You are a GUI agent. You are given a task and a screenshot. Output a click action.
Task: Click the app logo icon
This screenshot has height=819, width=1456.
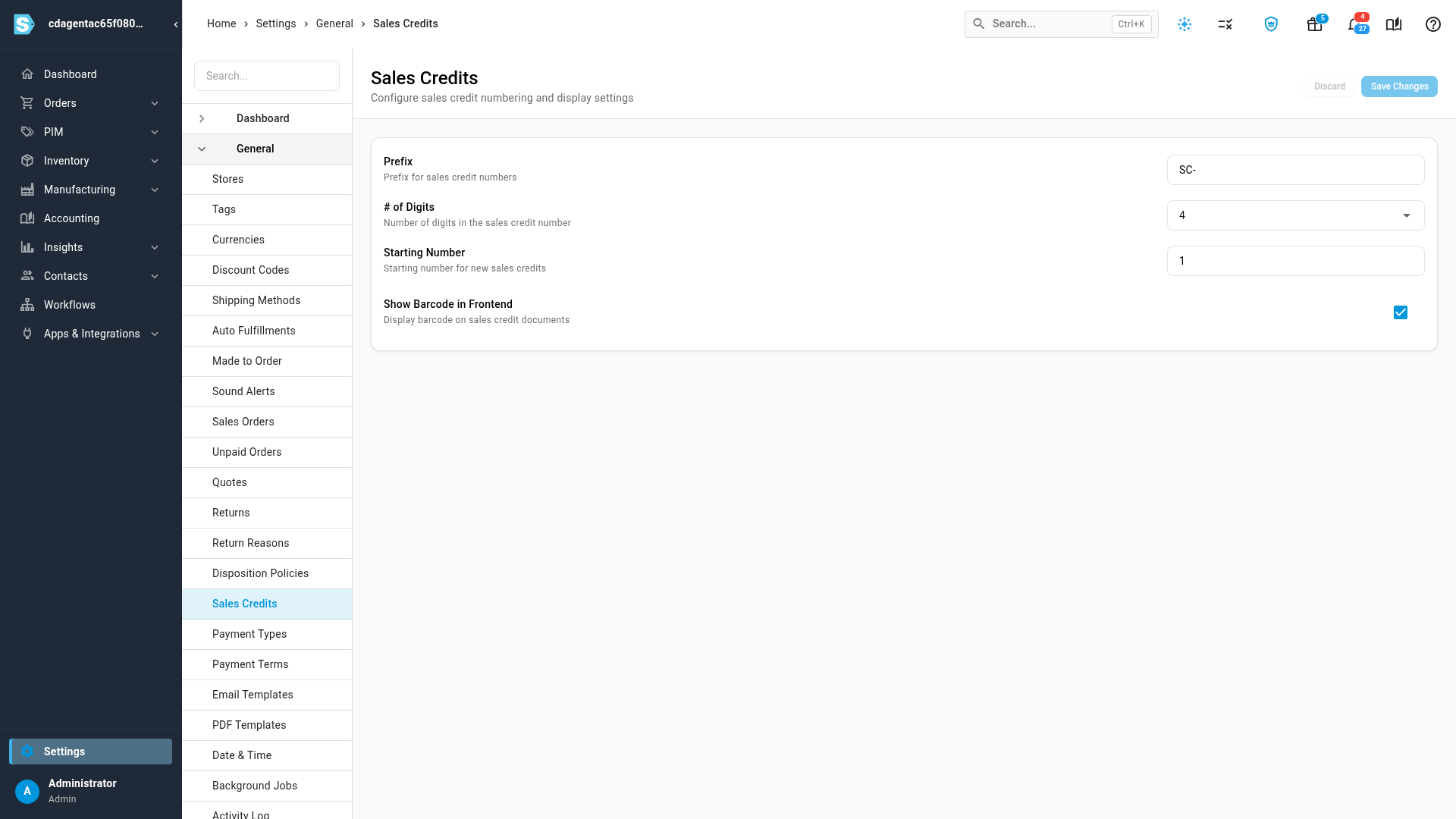coord(24,24)
